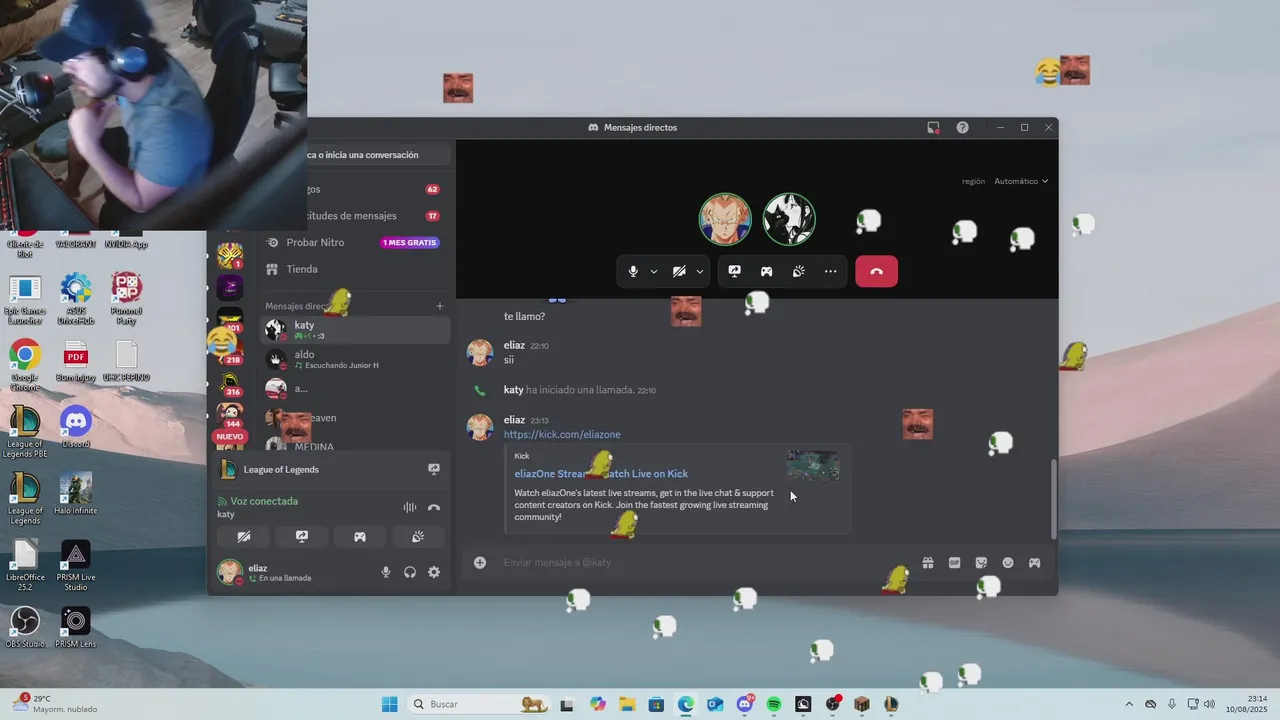Send a gift with the gift icon

pos(928,563)
